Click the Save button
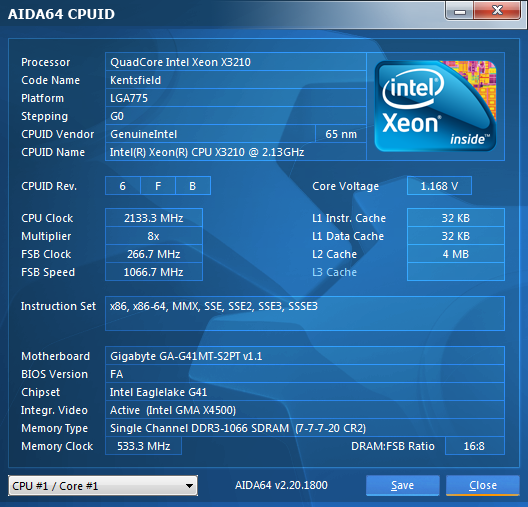This screenshot has height=507, width=528. (x=402, y=485)
